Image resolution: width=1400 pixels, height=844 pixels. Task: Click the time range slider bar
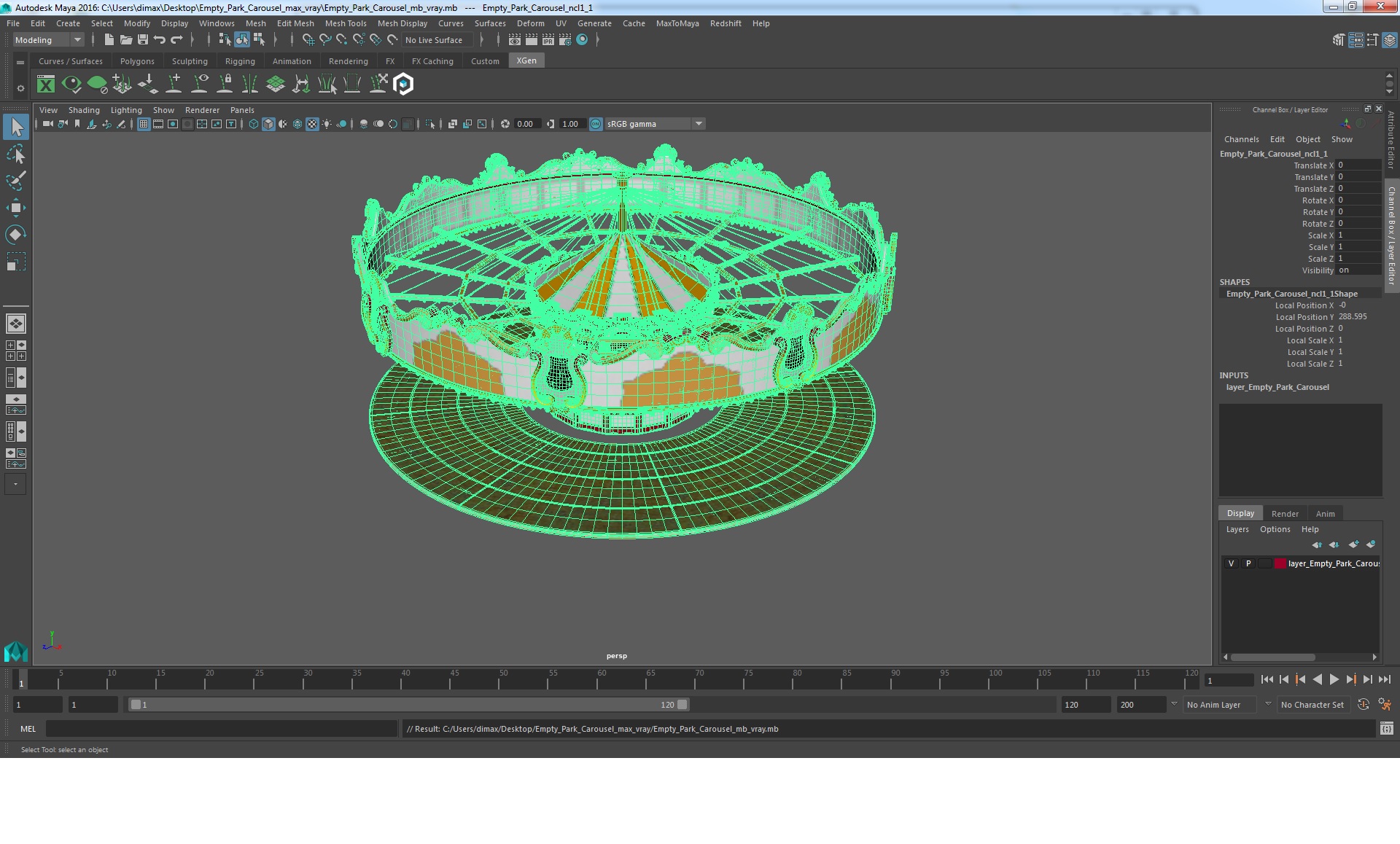pos(408,705)
